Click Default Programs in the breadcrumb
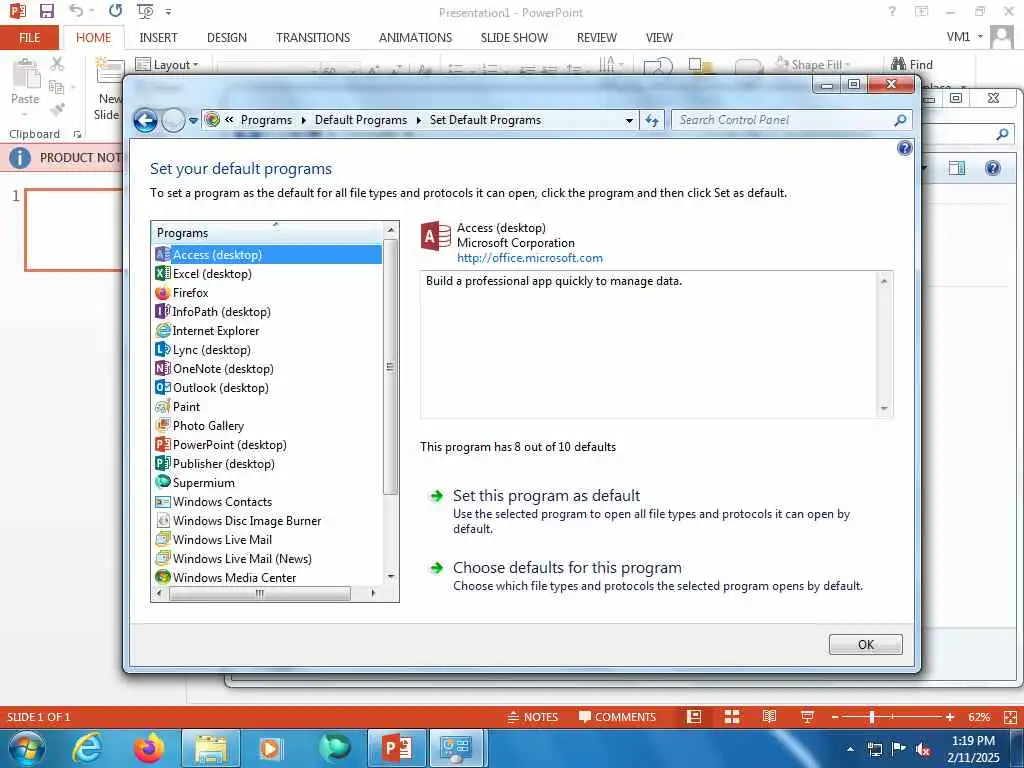1024x768 pixels. [360, 120]
